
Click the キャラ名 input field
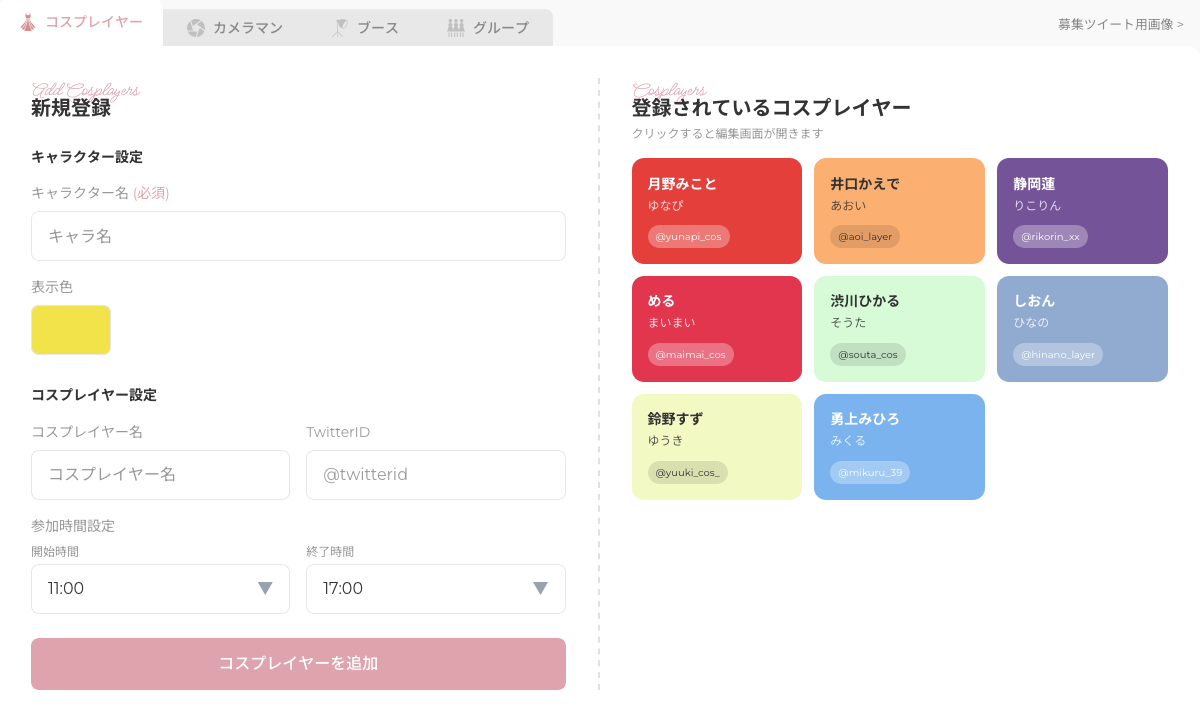pos(298,236)
